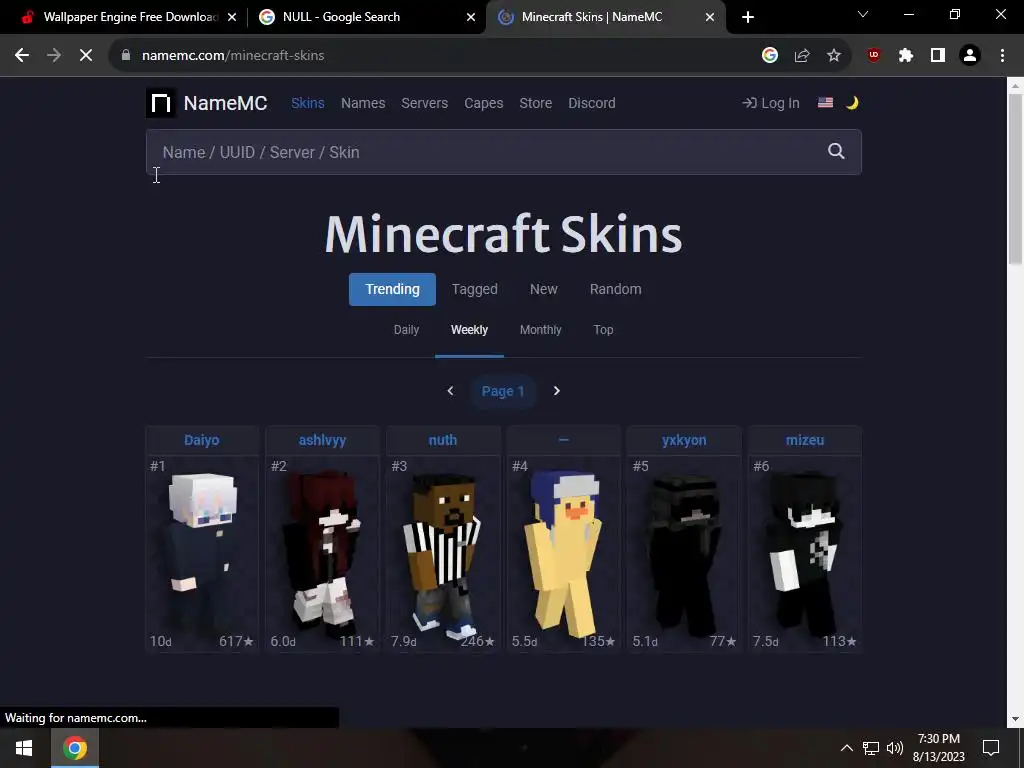Viewport: 1024px width, 768px height.
Task: Click the NameMC logo icon
Action: tap(161, 103)
